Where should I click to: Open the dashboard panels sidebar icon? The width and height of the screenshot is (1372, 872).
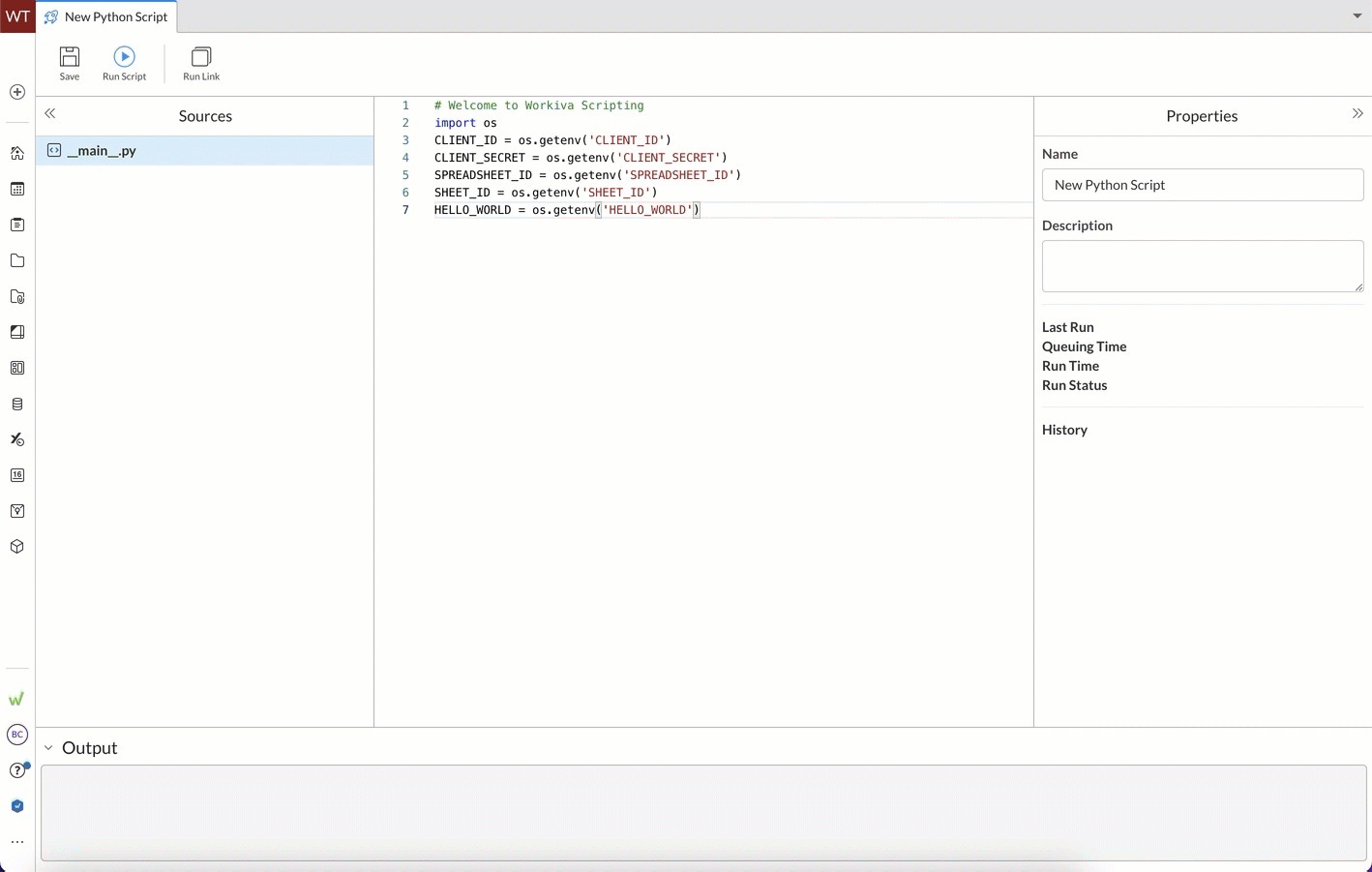17,368
